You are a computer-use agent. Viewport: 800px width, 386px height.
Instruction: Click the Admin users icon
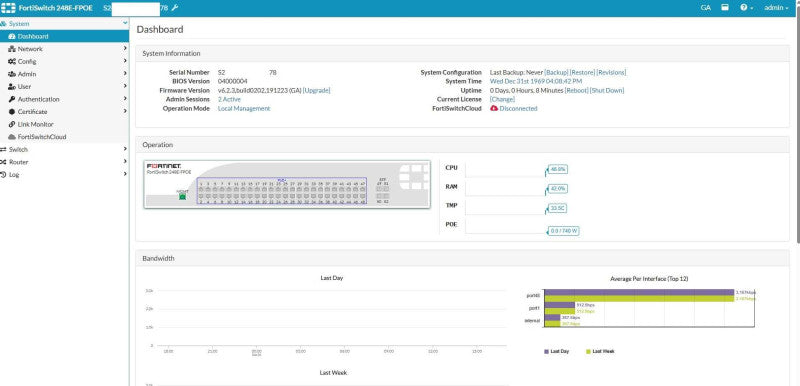click(x=12, y=74)
